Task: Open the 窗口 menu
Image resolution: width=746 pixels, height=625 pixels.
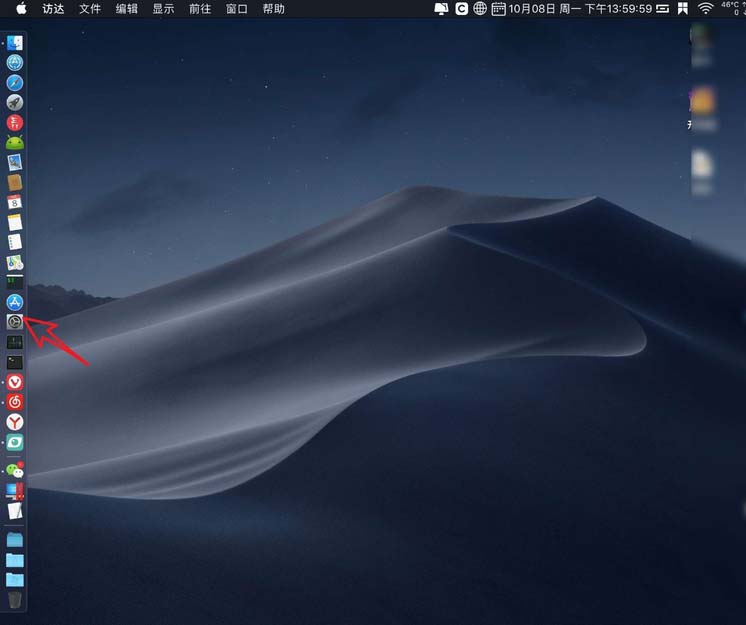Action: coord(236,9)
